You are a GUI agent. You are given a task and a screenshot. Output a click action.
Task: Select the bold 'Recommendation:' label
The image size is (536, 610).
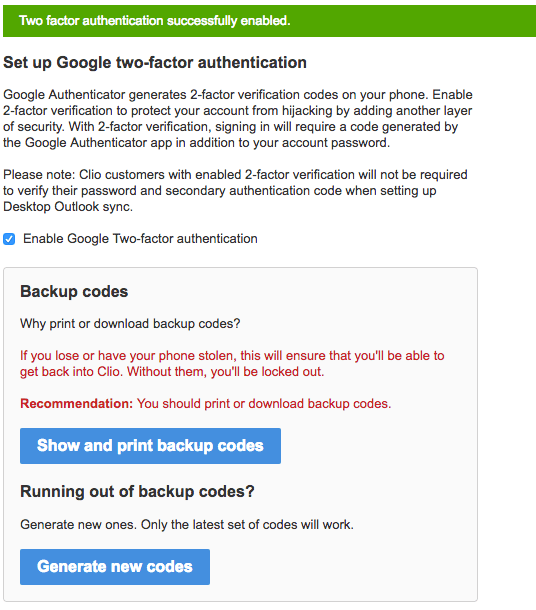77,403
